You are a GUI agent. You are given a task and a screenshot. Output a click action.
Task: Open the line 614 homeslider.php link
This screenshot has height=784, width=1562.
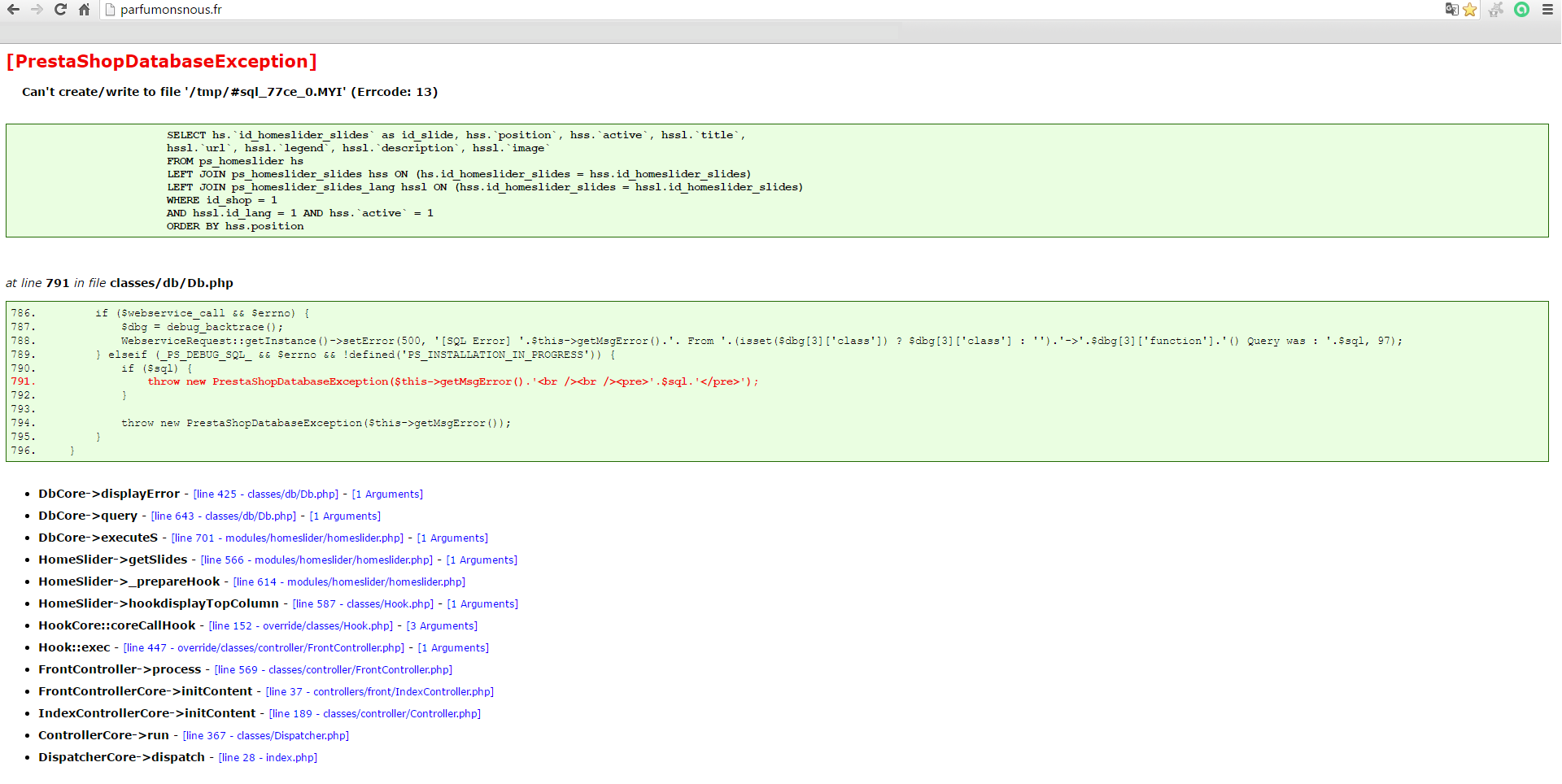[349, 582]
